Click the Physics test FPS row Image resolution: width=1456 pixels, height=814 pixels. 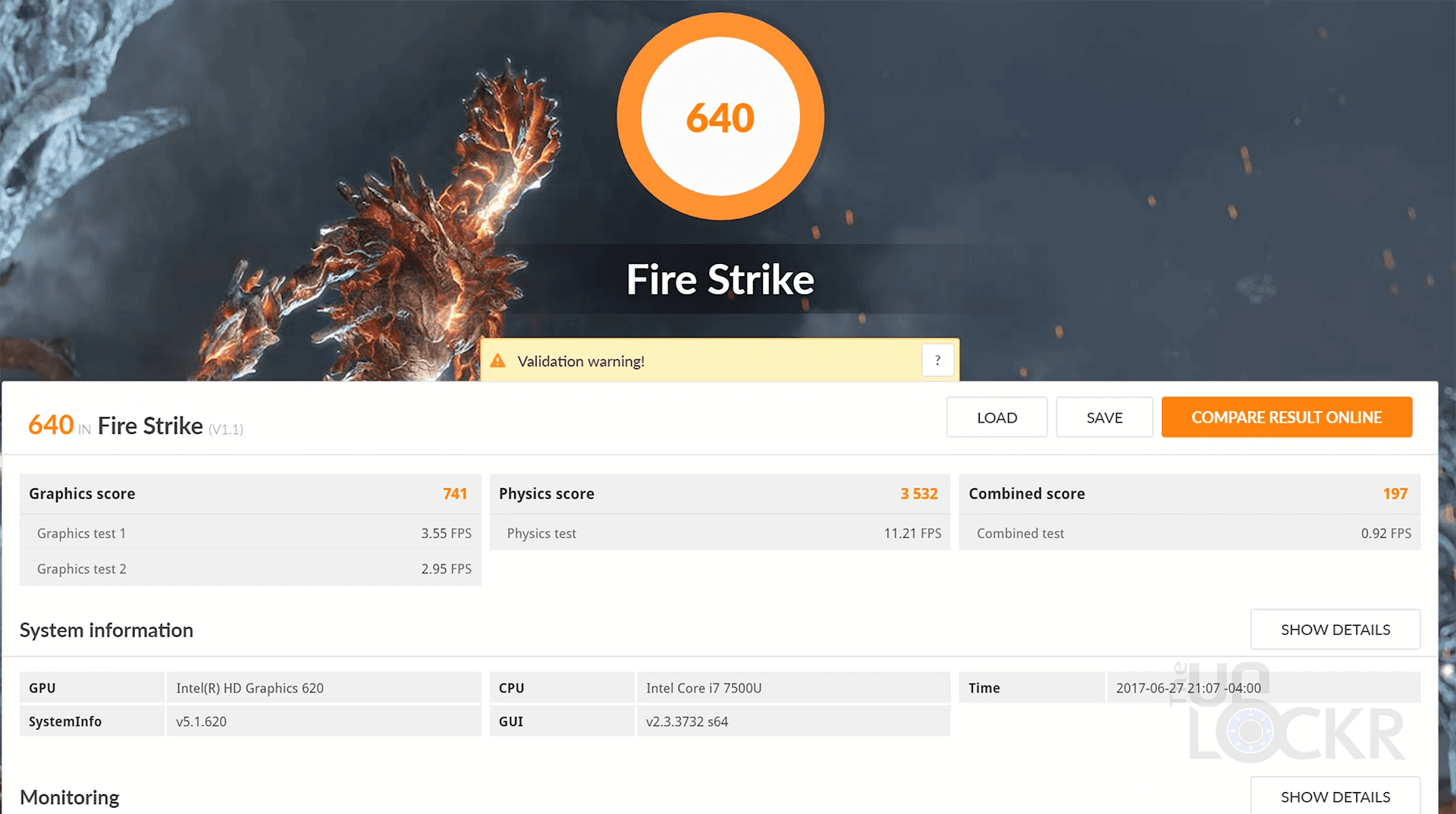coord(719,533)
